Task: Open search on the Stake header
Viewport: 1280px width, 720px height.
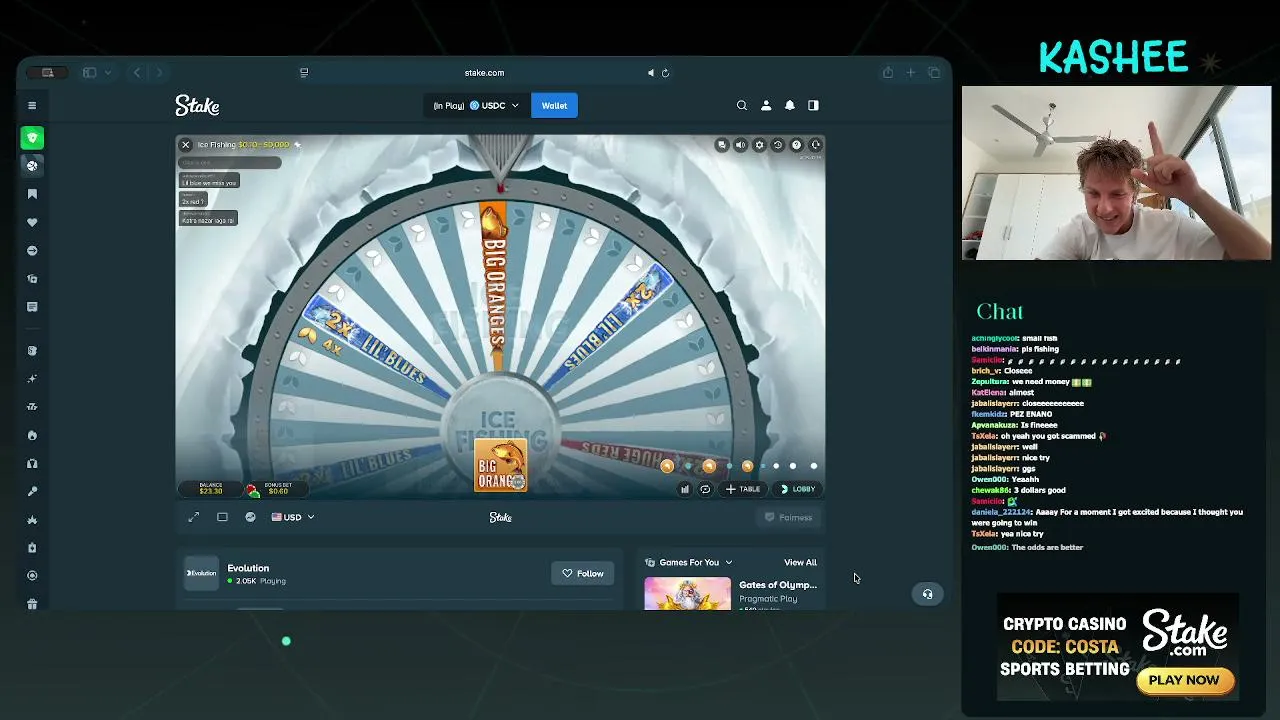Action: tap(742, 105)
